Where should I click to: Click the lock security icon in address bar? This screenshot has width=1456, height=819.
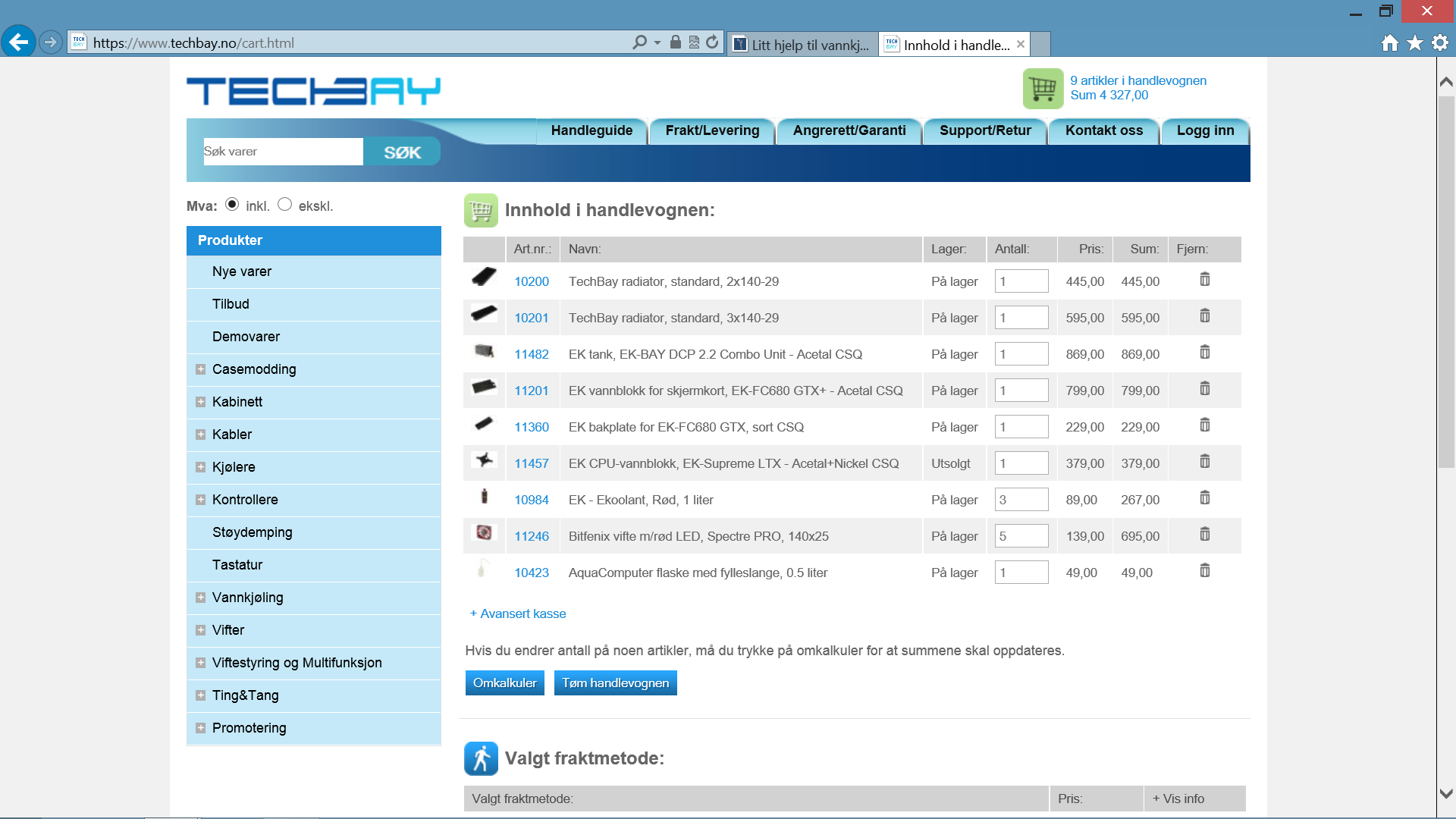point(676,42)
